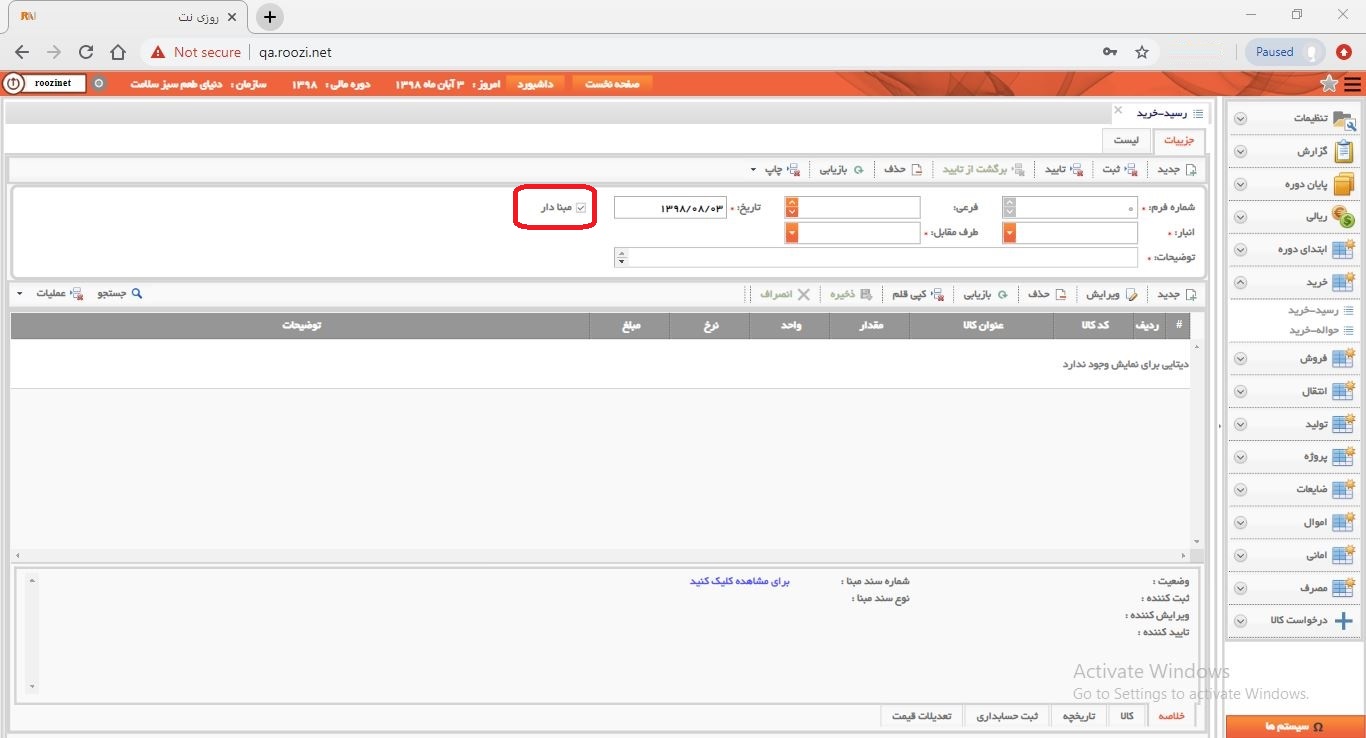Image resolution: width=1366 pixels, height=738 pixels.
Task: Click the پایان دوره icon in sidebar
Action: pos(1344,184)
